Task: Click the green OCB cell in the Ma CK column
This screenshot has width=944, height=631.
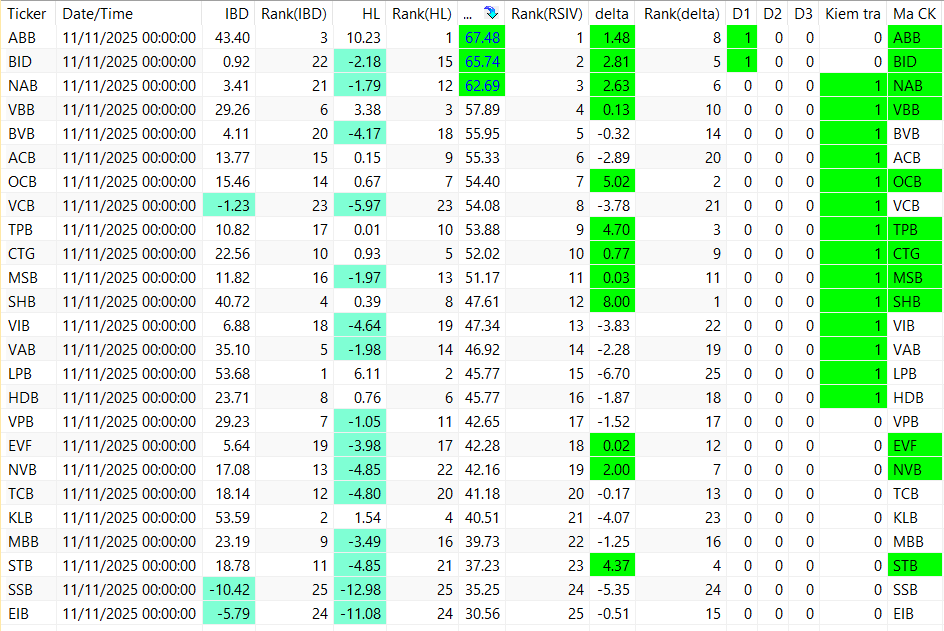Action: pyautogui.click(x=915, y=181)
